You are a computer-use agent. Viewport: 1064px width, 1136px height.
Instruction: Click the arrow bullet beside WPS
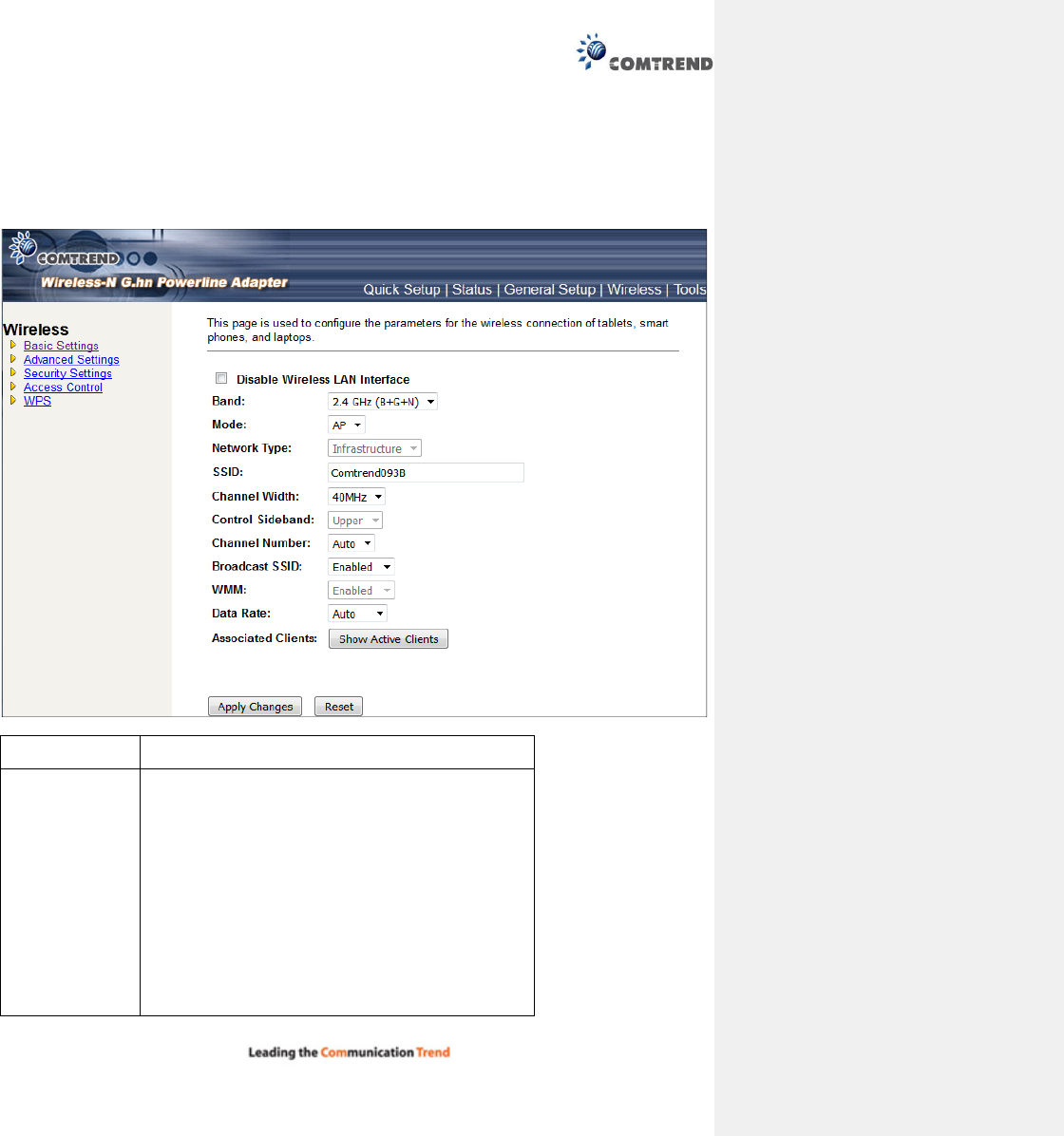tap(13, 400)
